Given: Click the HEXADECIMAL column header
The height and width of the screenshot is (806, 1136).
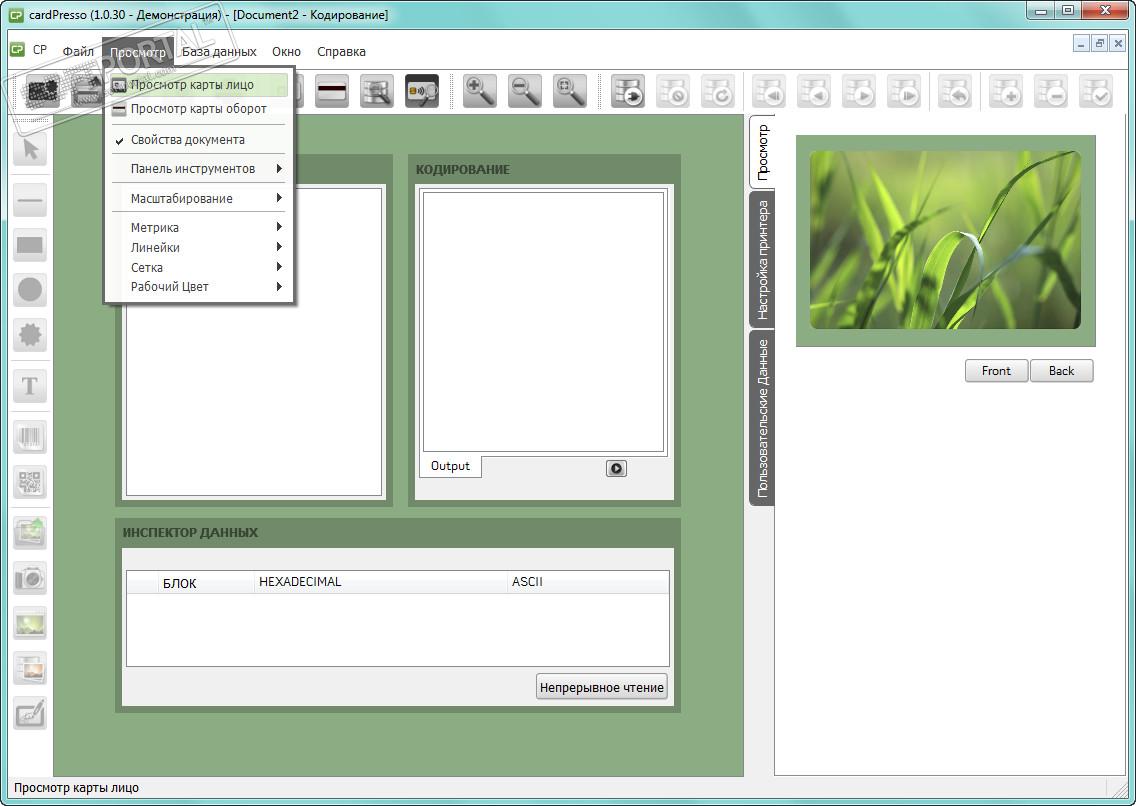Looking at the screenshot, I should click(381, 582).
